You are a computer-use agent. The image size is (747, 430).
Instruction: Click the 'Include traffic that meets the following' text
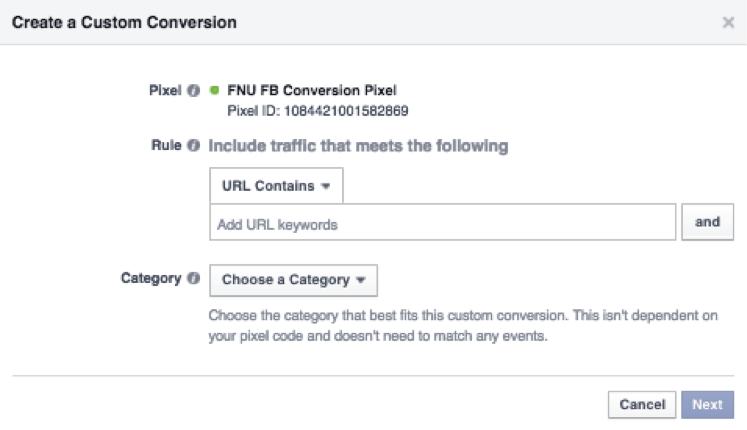pos(358,146)
